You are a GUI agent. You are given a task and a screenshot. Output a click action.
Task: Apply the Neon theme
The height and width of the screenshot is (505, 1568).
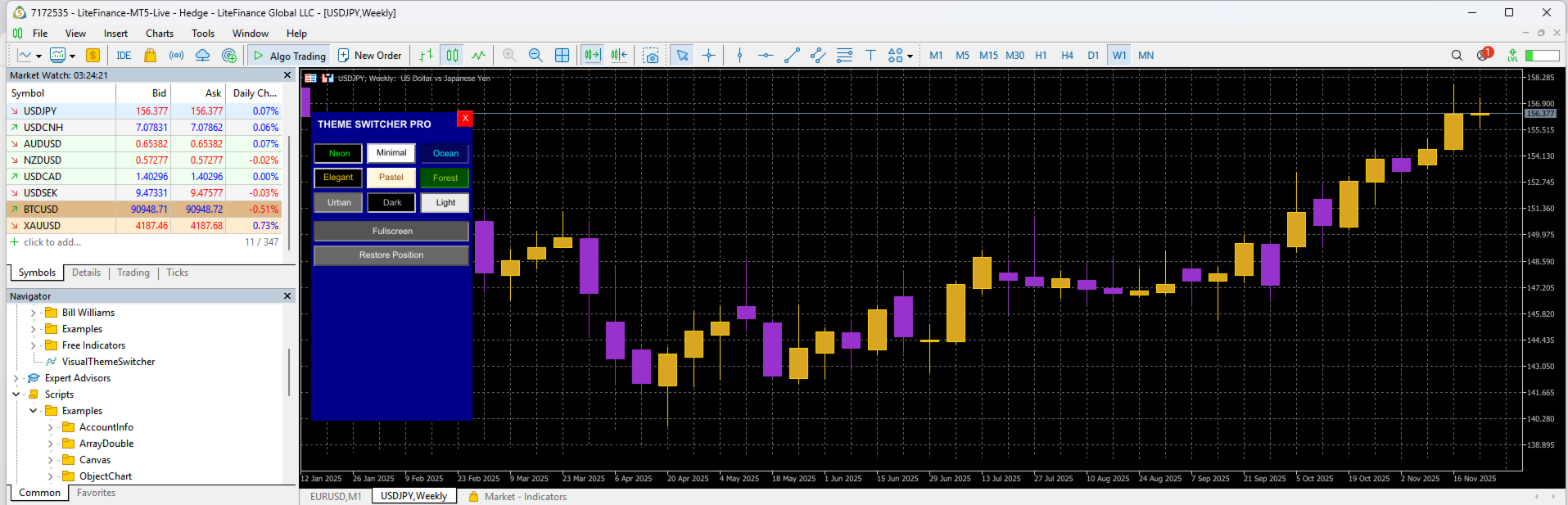point(339,153)
